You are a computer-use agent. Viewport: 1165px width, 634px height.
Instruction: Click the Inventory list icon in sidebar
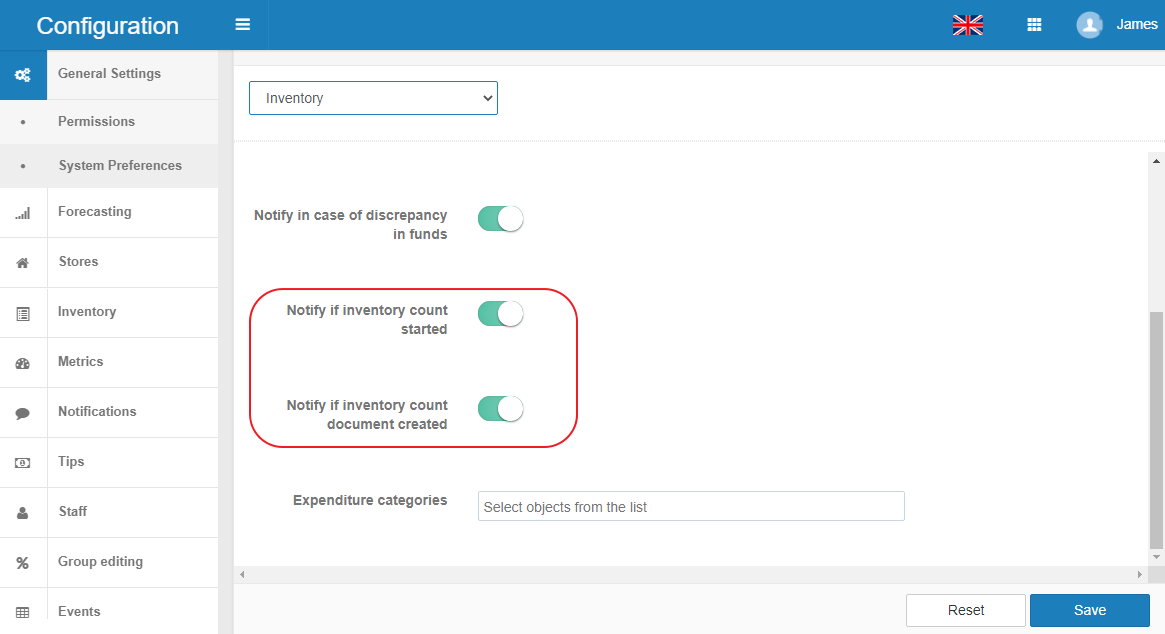pyautogui.click(x=22, y=313)
